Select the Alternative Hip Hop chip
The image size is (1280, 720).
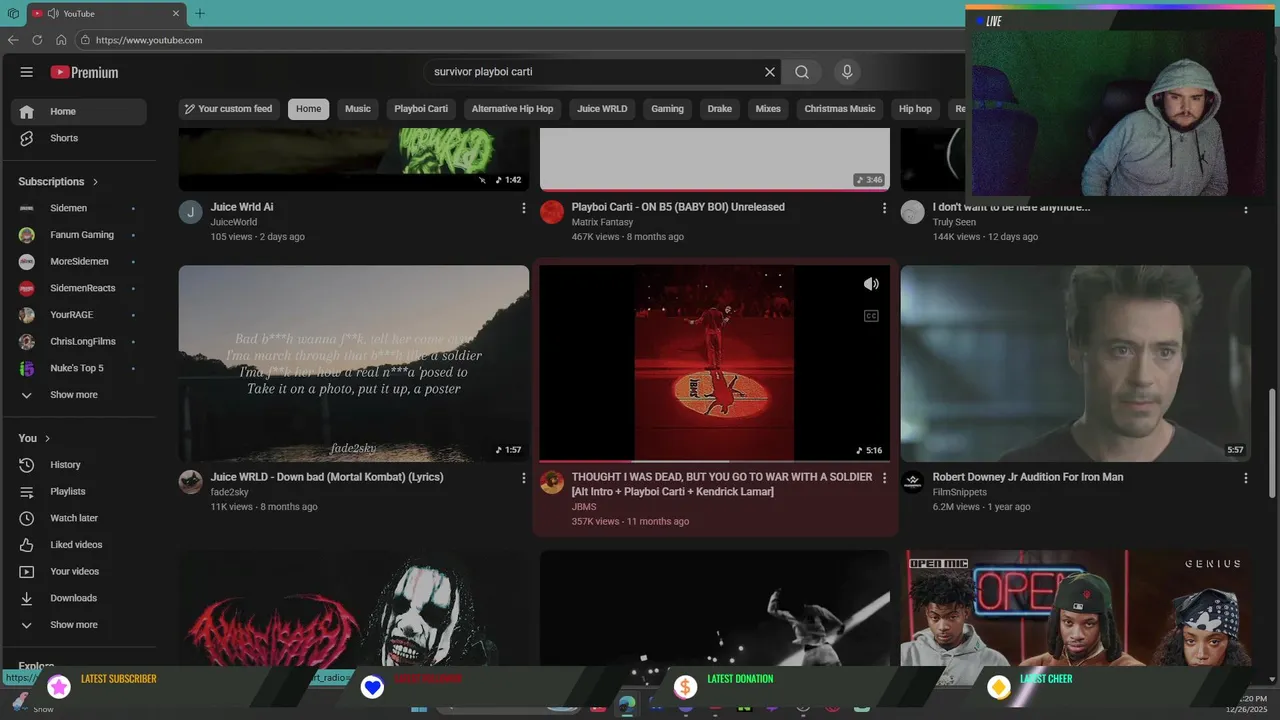click(512, 109)
